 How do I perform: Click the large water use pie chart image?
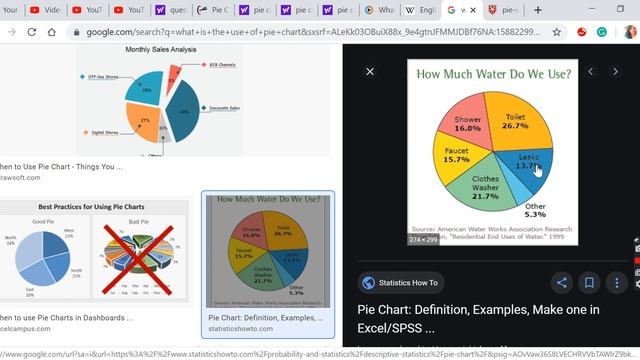(x=493, y=152)
